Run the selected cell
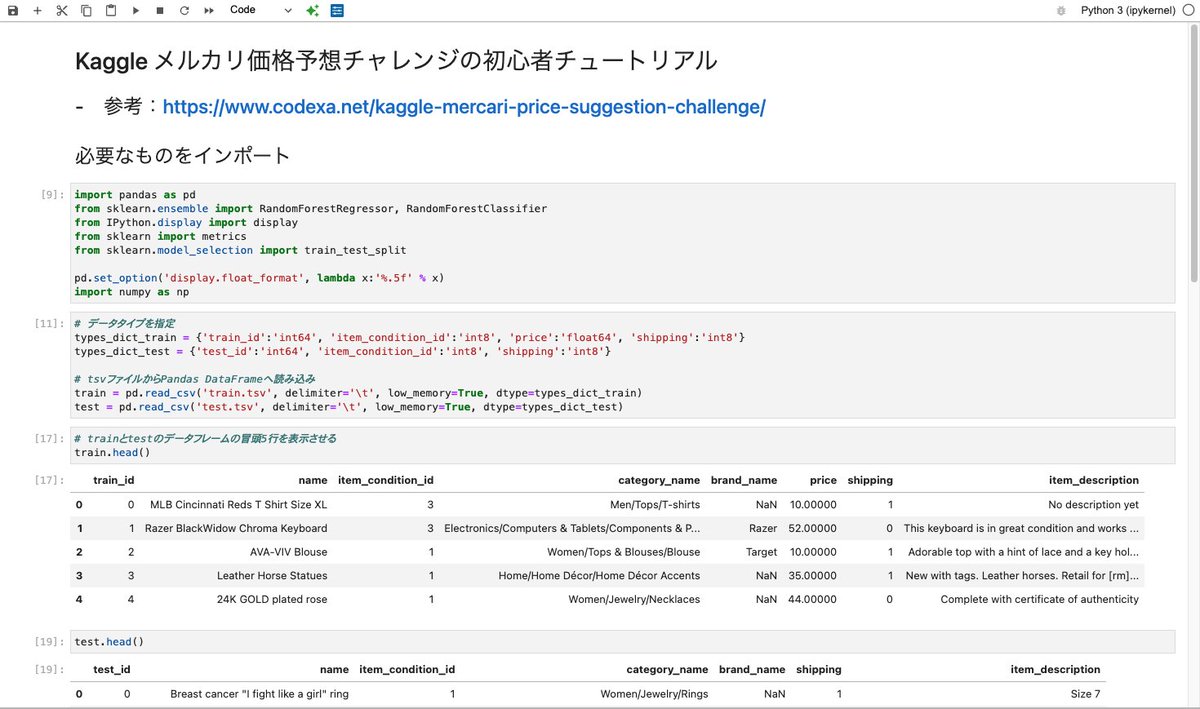The height and width of the screenshot is (709, 1200). tap(136, 10)
